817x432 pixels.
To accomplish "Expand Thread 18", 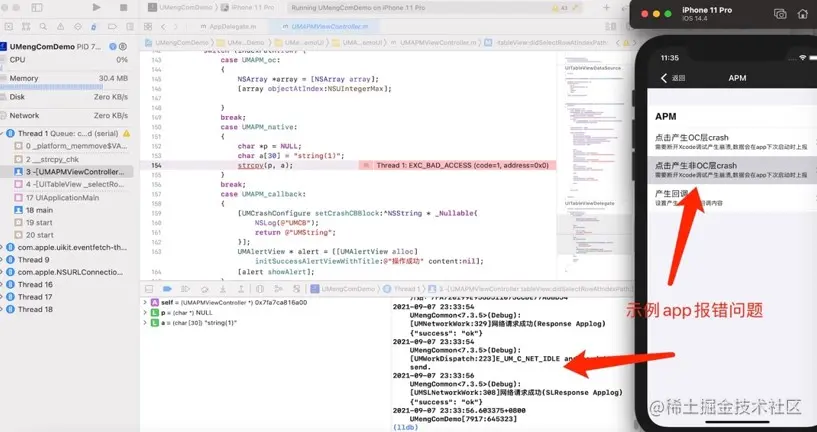I will 2,310.
